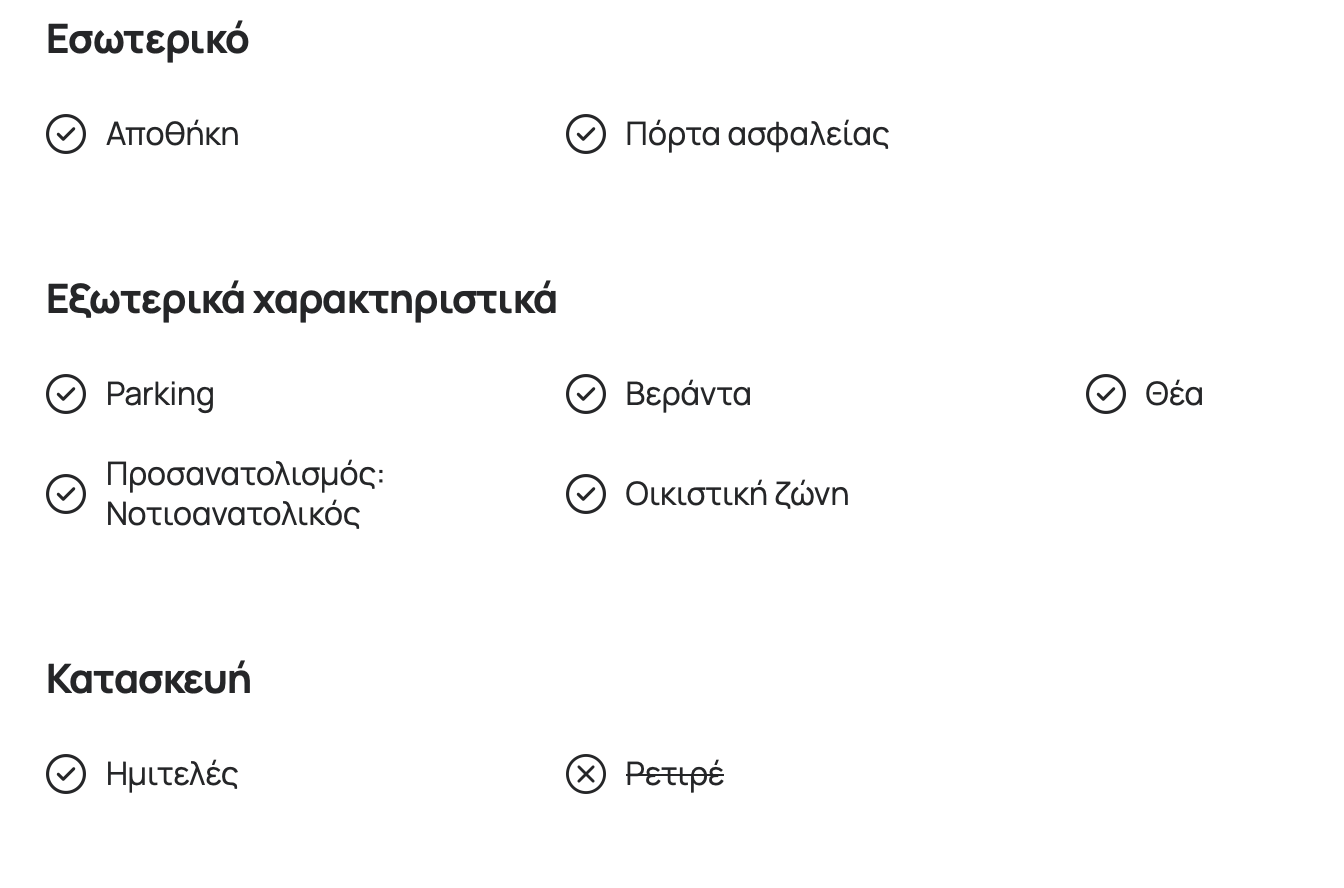Click the Βεράντα feature text
Image resolution: width=1344 pixels, height=888 pixels.
tap(688, 394)
